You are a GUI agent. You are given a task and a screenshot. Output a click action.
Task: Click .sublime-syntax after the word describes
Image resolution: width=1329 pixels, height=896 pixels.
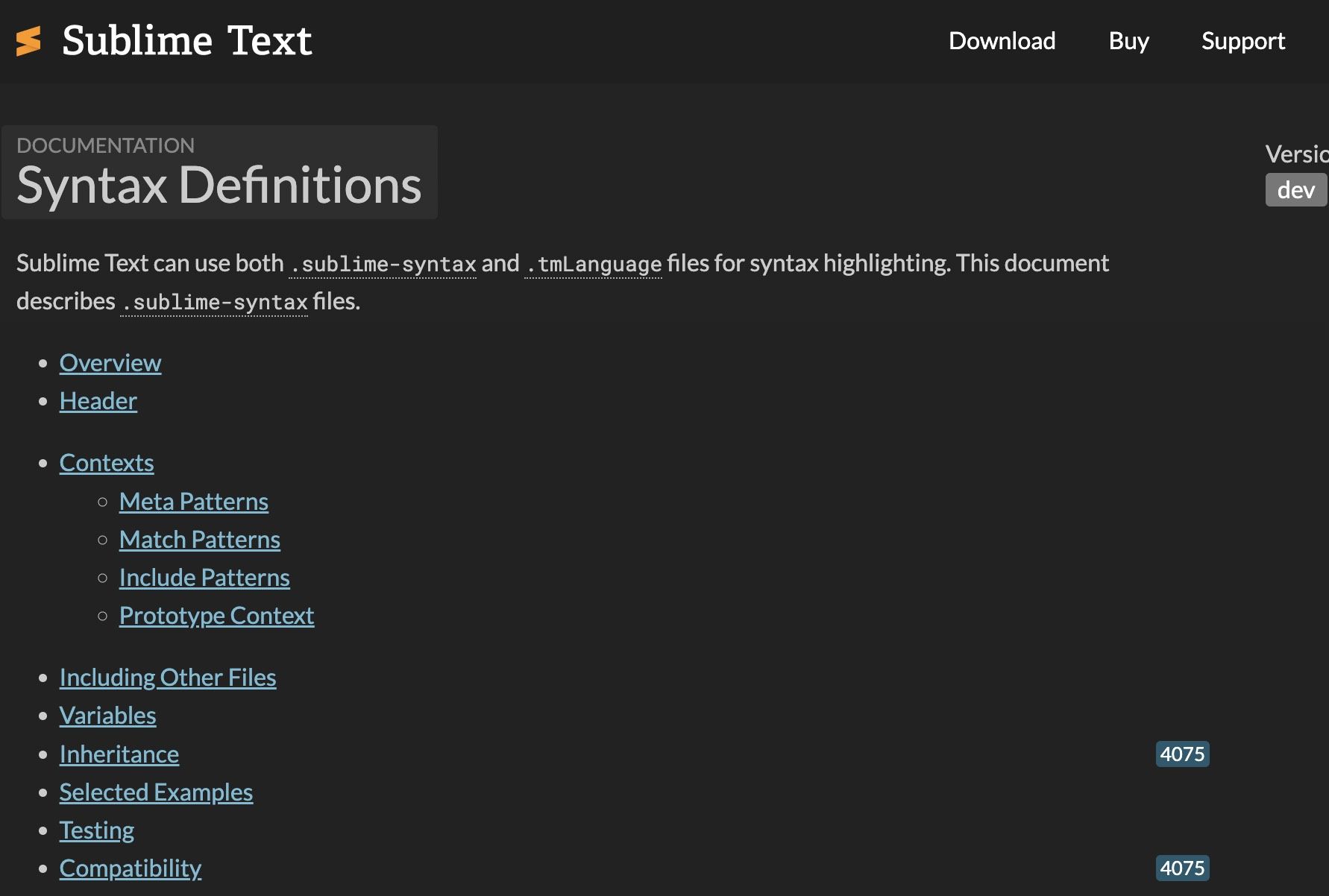(x=214, y=302)
